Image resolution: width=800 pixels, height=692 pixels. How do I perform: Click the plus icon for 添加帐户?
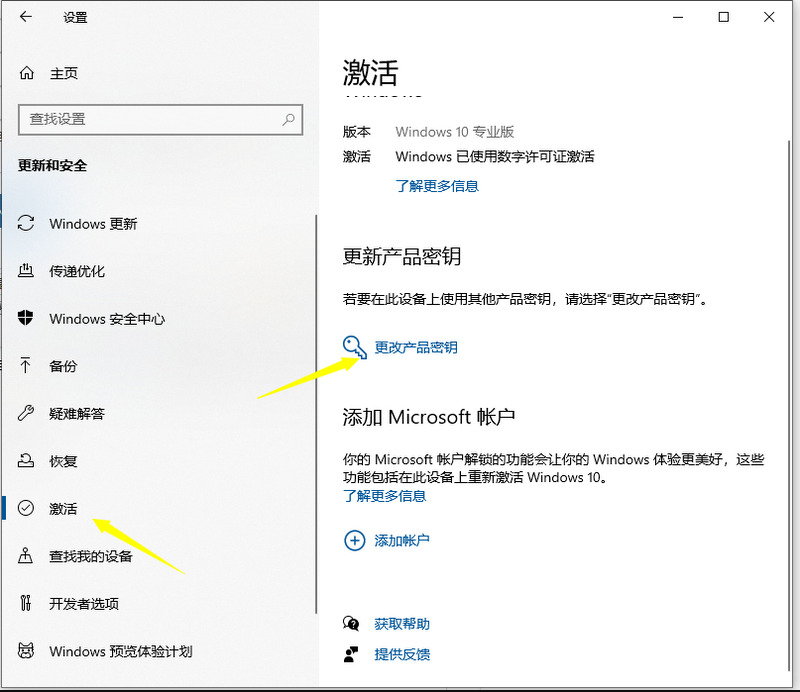coord(354,540)
